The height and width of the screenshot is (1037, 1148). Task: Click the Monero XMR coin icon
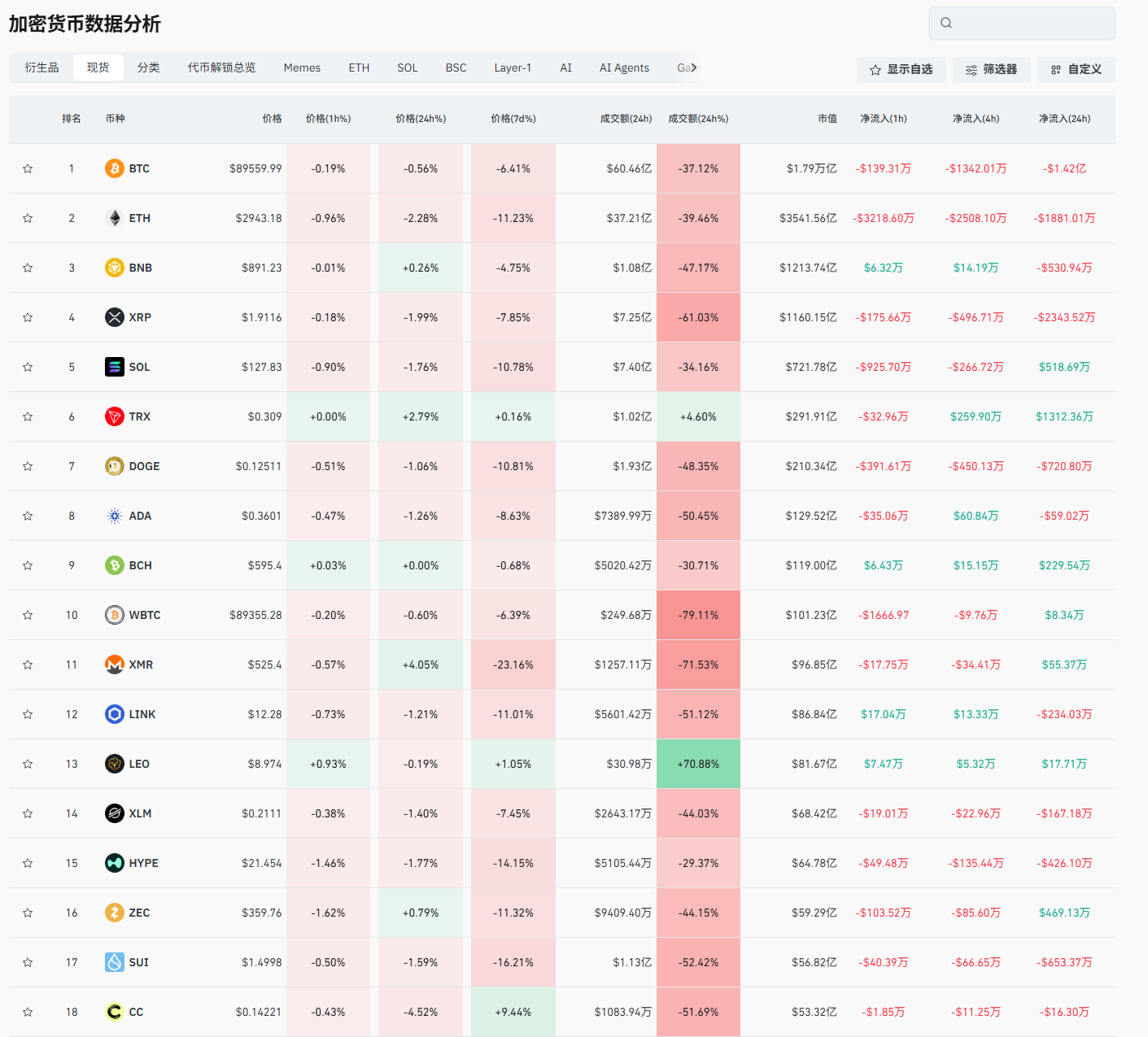115,664
